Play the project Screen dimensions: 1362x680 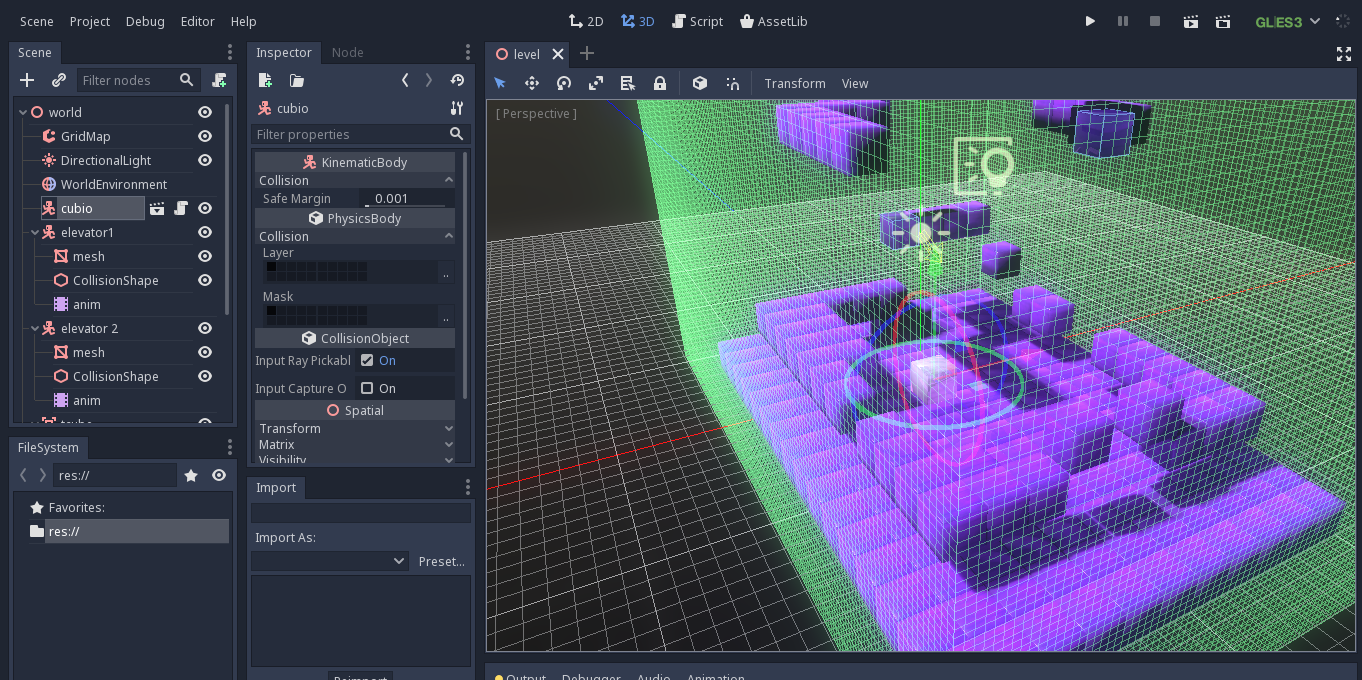[1090, 21]
